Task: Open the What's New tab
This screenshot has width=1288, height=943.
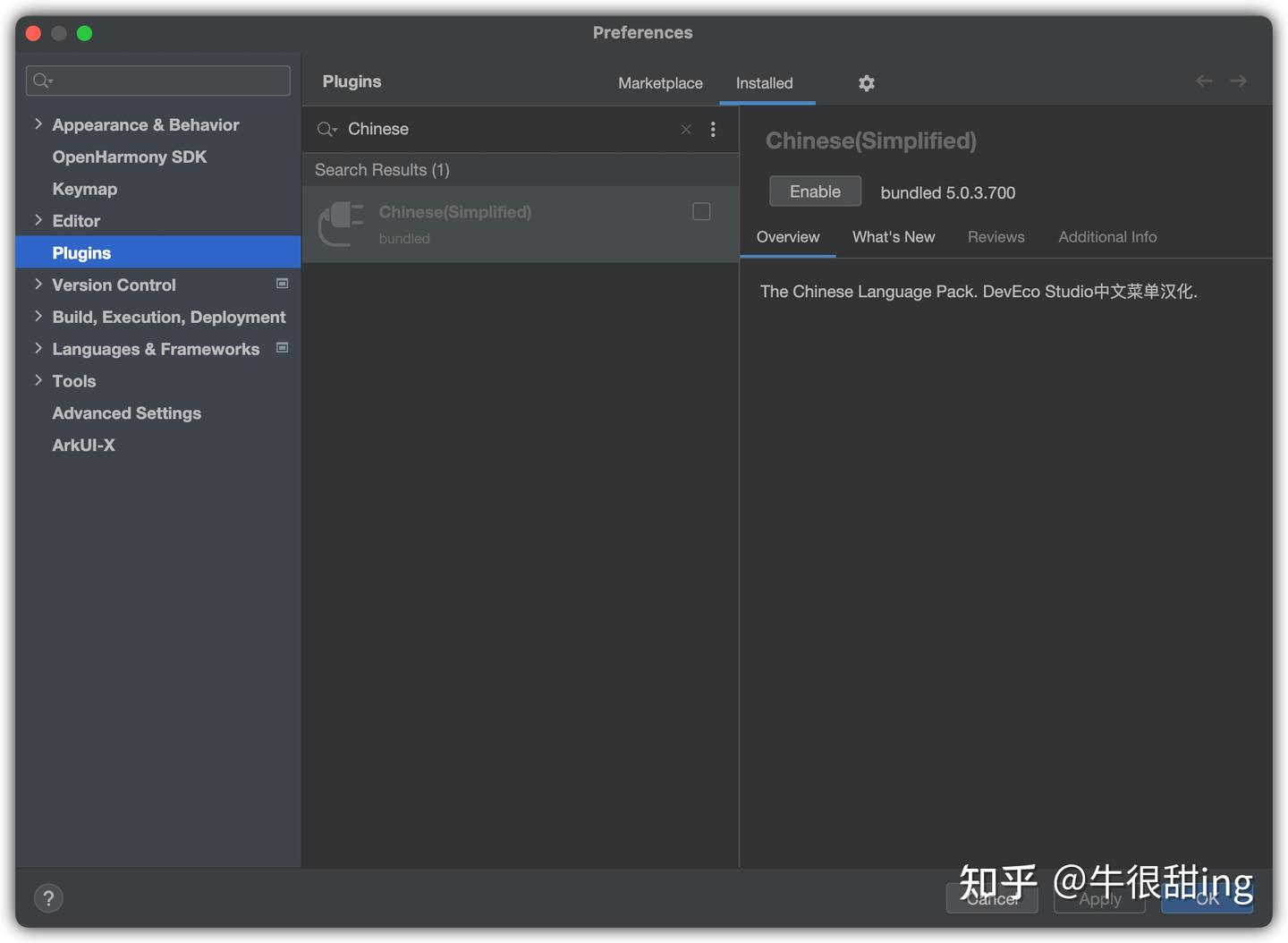Action: pyautogui.click(x=893, y=237)
